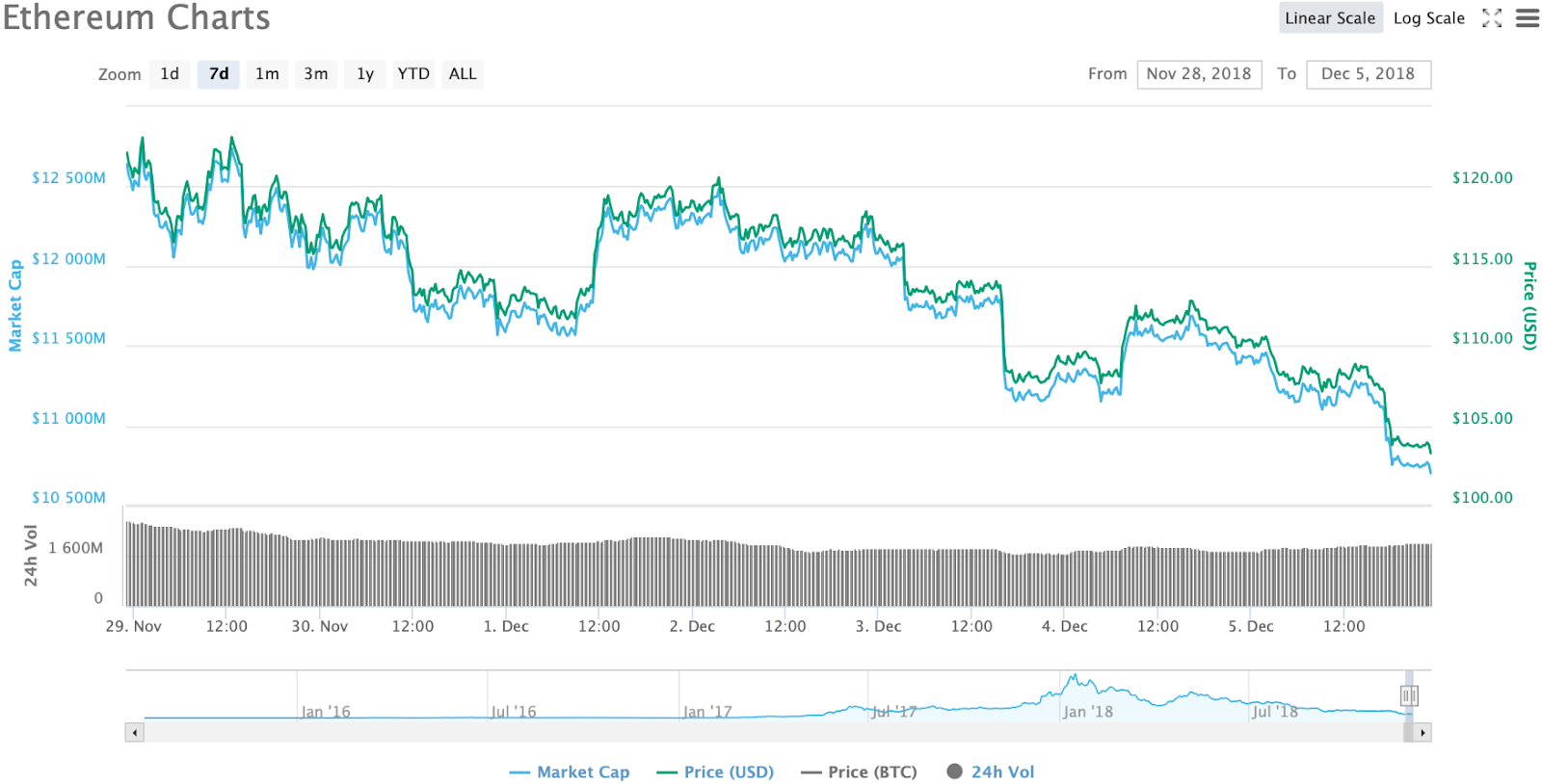Click the Zoom label

[x=120, y=74]
